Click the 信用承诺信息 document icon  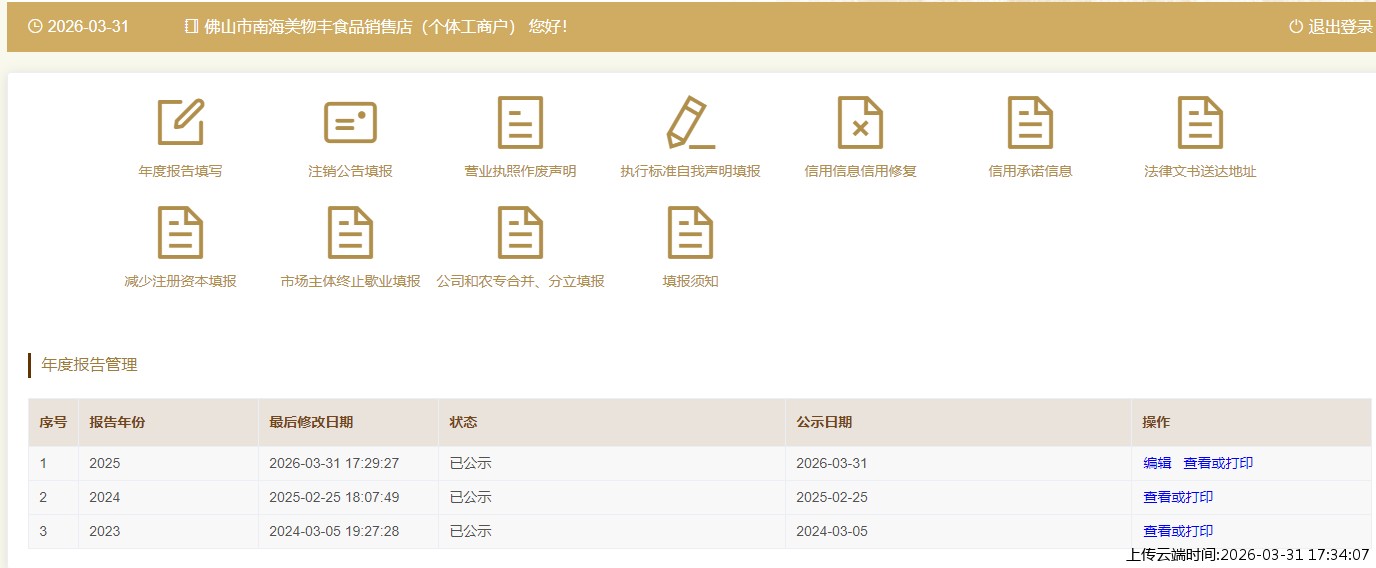tap(1030, 122)
